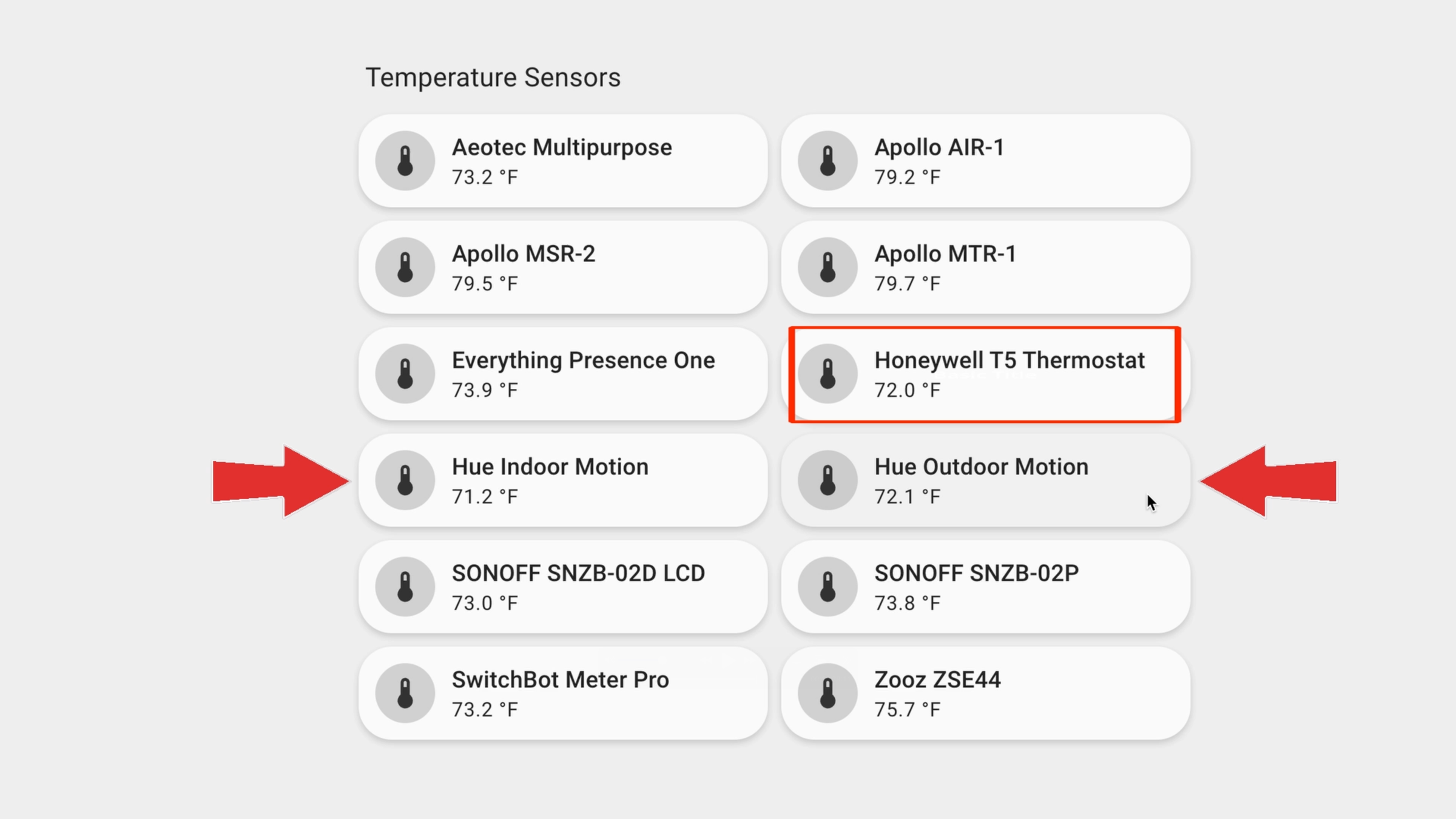The width and height of the screenshot is (1456, 819).
Task: Select the SwitchBot Meter Pro sensor card
Action: (x=563, y=692)
